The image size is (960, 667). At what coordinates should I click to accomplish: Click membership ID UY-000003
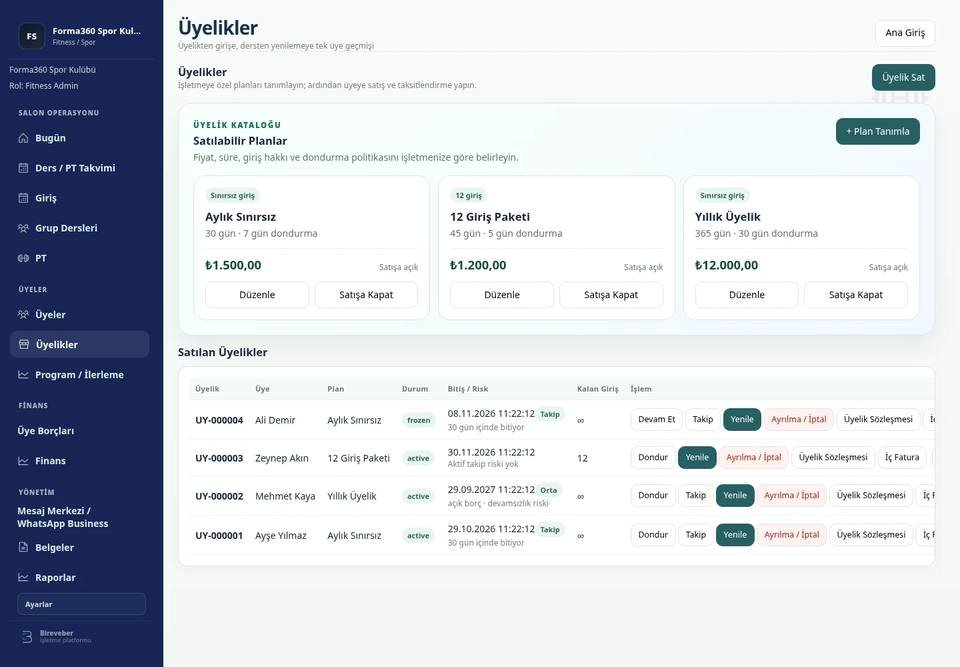(219, 458)
